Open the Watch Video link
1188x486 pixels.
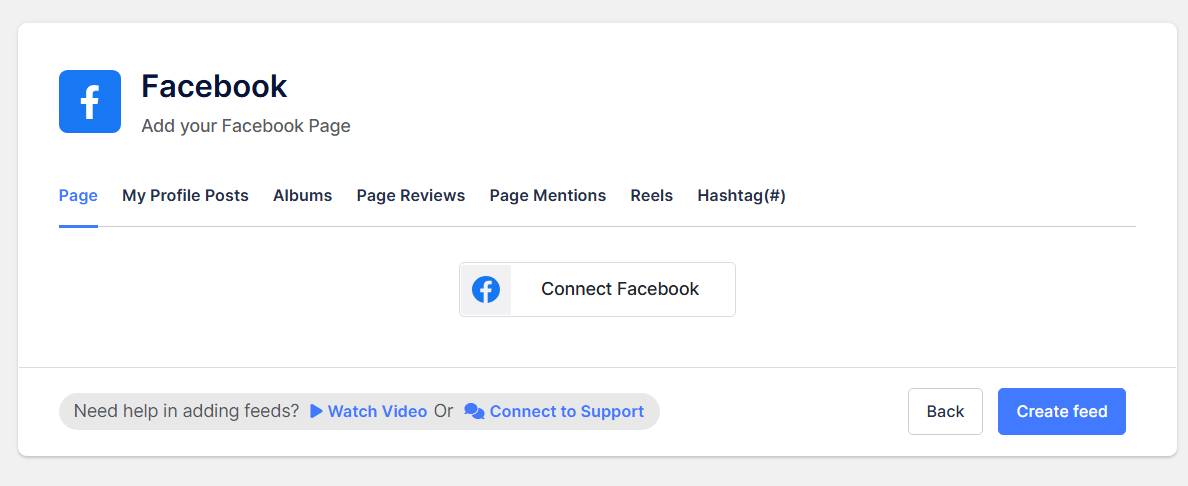click(377, 412)
